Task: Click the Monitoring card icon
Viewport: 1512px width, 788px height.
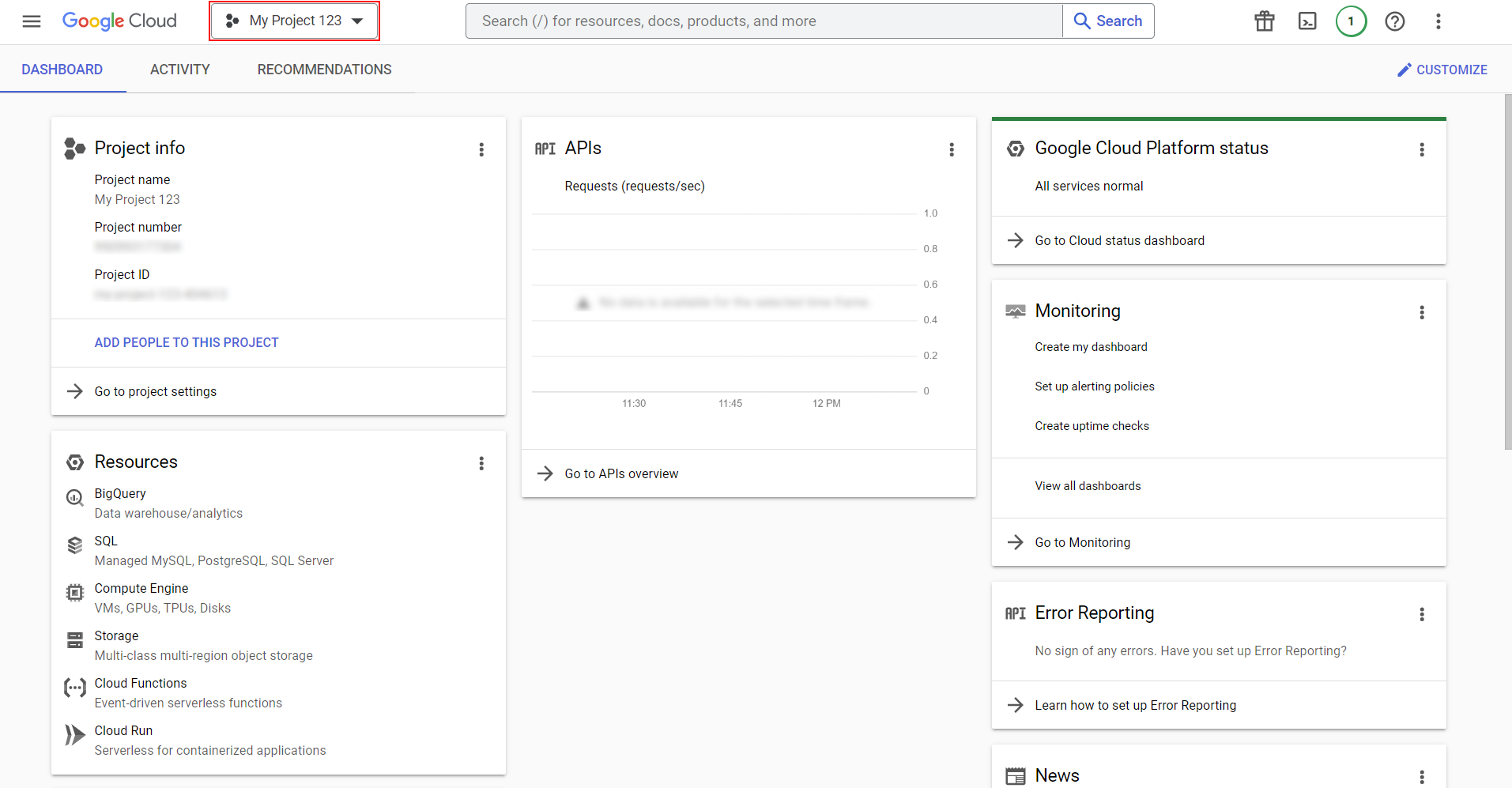Action: 1016,311
